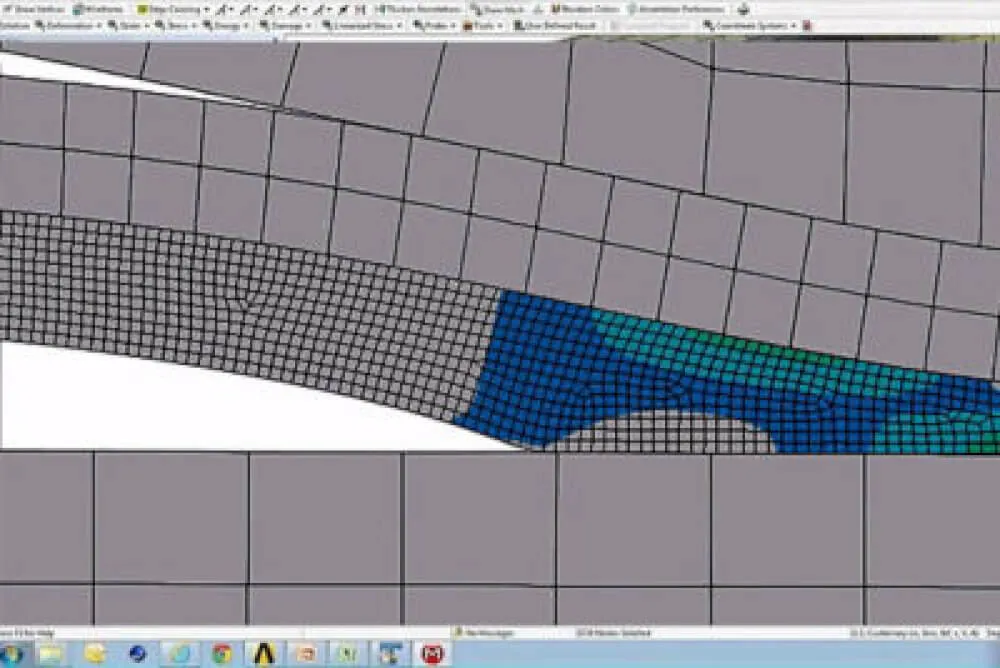Open the Tools menu in the Solution toolbar
Screen dimensions: 1000x668
tap(485, 25)
